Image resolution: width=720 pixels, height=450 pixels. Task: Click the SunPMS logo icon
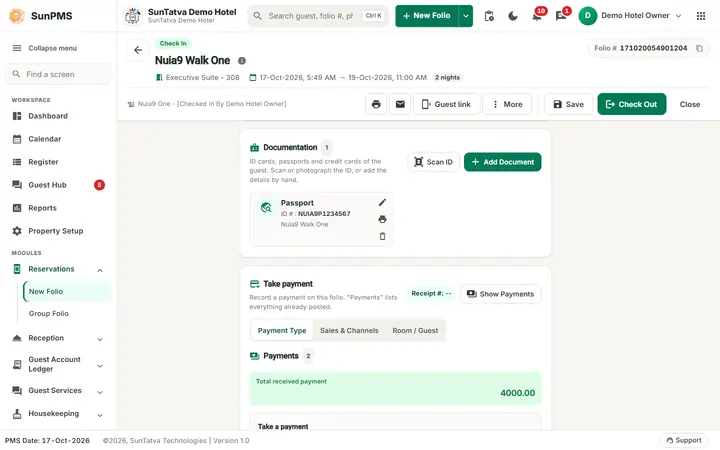[x=17, y=16]
